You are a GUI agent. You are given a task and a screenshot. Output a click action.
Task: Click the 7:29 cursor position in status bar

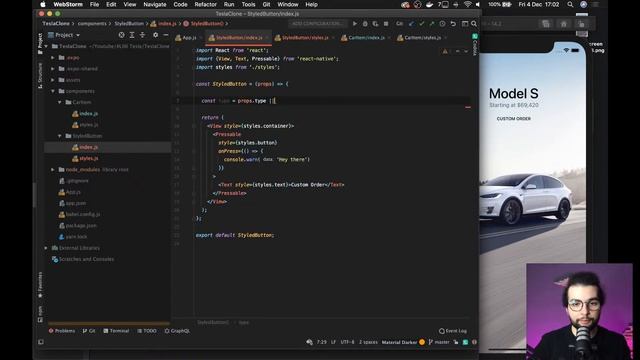point(322,342)
